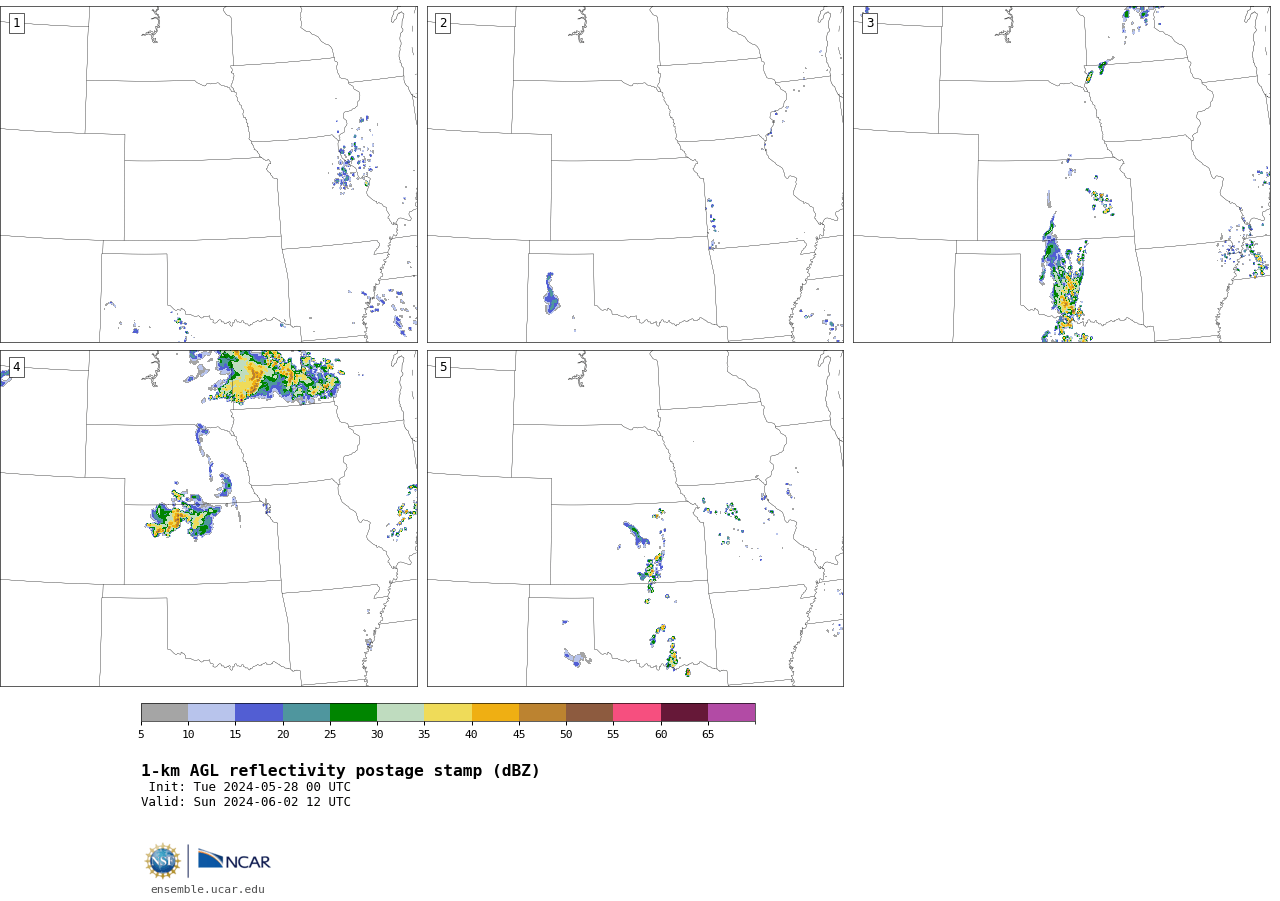
Task: Click the member number 3 label box
Action: (x=869, y=23)
